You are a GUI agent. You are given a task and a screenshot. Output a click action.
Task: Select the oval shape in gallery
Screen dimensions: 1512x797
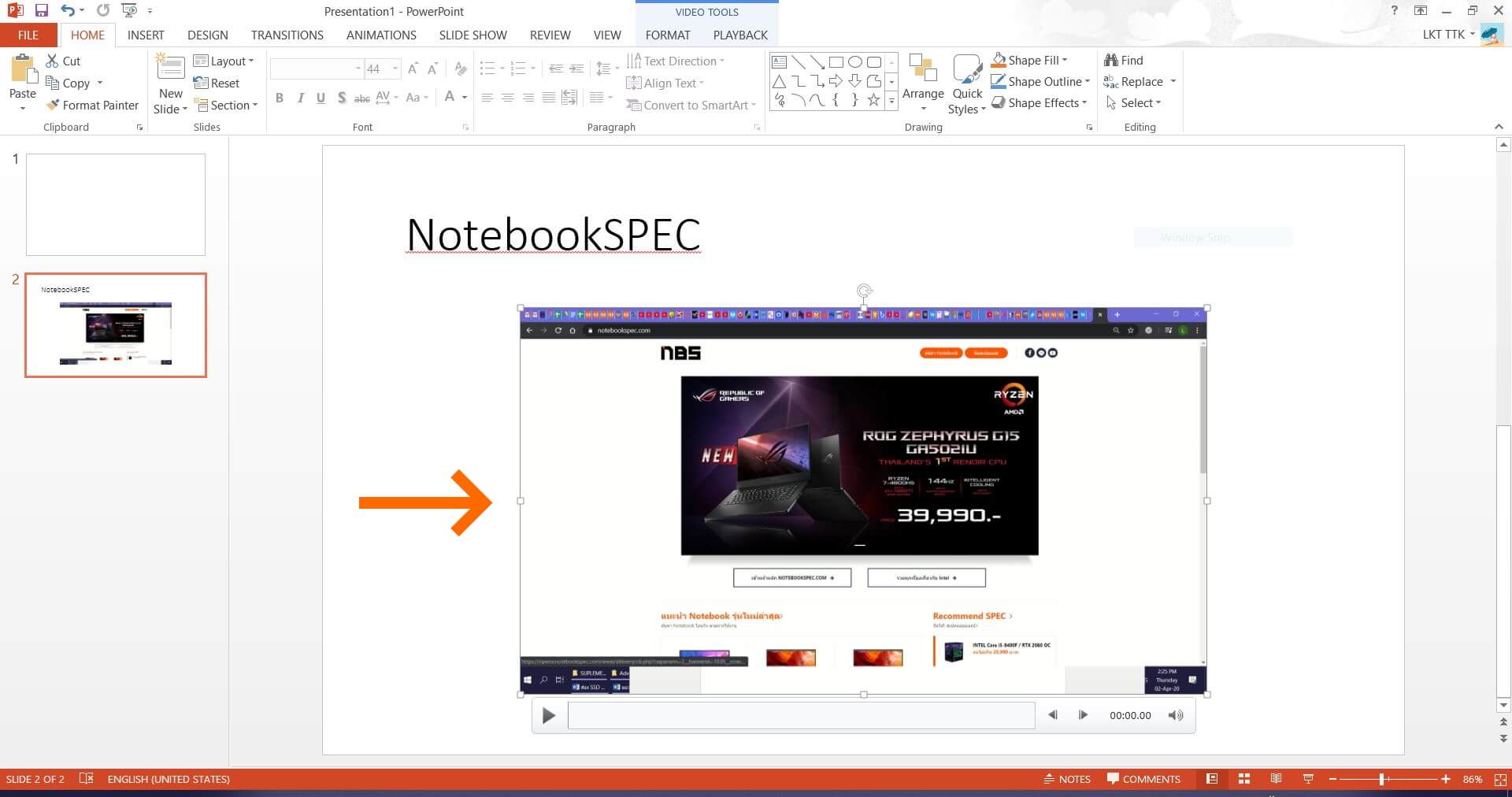click(x=854, y=61)
